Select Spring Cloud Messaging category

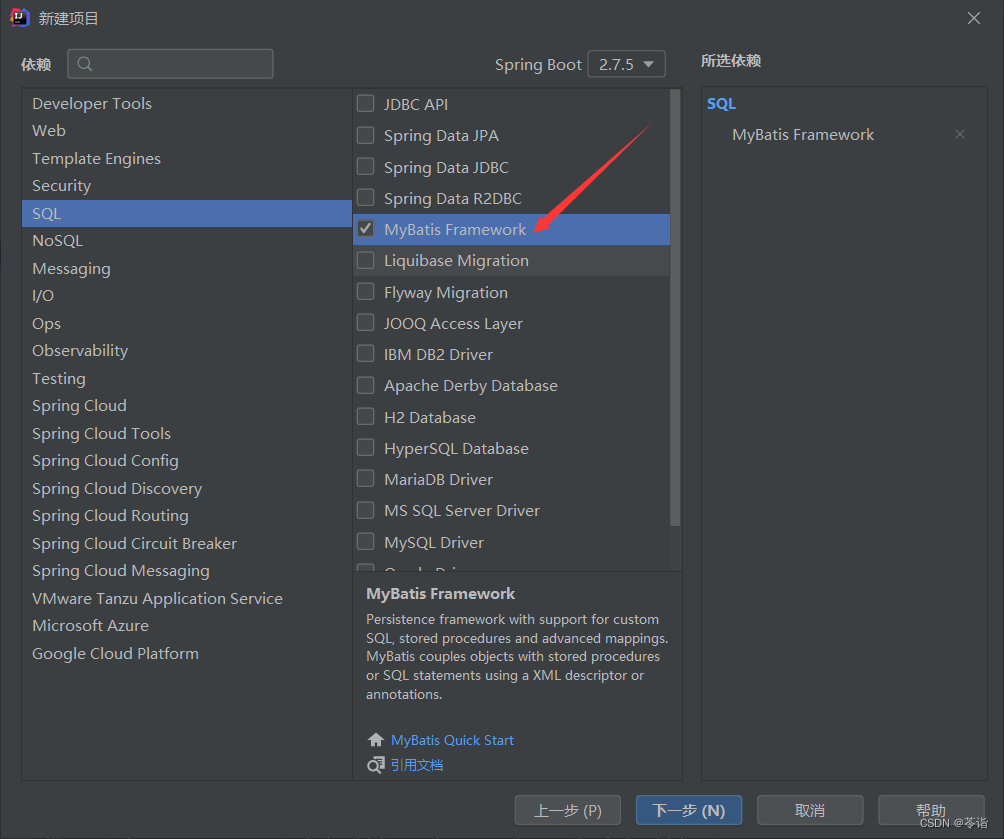186,571
